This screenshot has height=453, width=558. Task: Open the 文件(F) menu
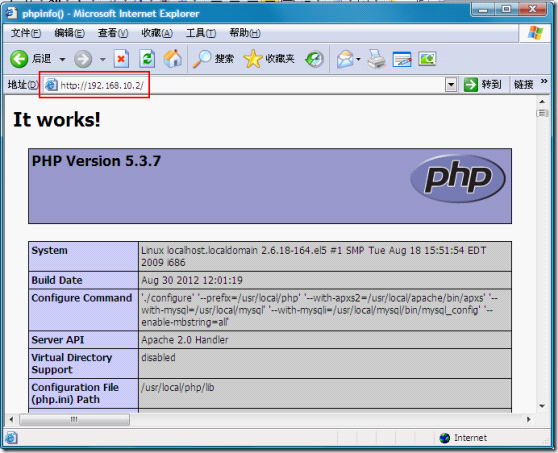coord(26,33)
